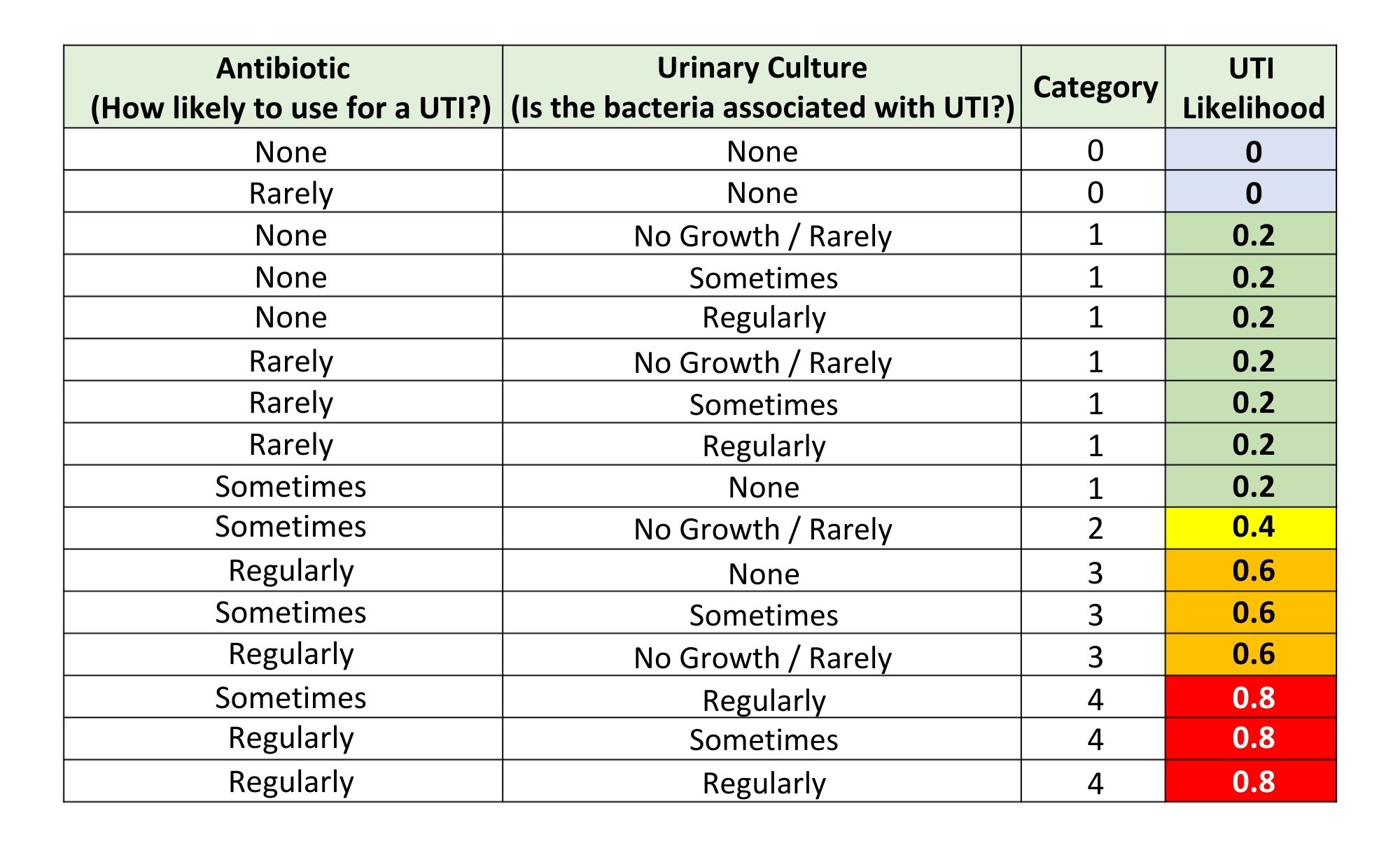
Task: Click the Antibiotic column header
Action: pyautogui.click(x=283, y=87)
